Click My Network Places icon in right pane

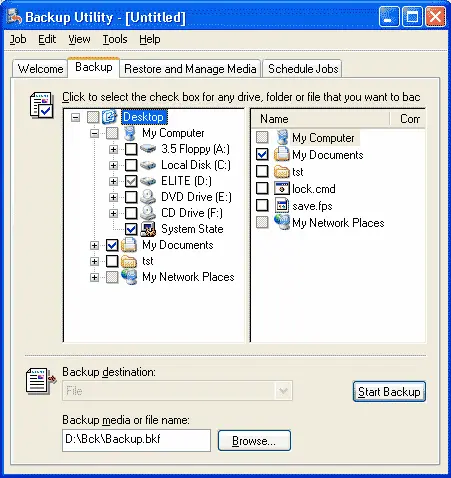click(x=282, y=222)
